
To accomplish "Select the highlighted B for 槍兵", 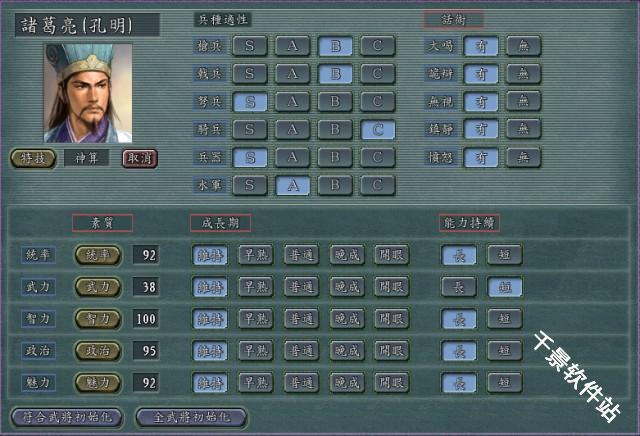I will point(335,46).
